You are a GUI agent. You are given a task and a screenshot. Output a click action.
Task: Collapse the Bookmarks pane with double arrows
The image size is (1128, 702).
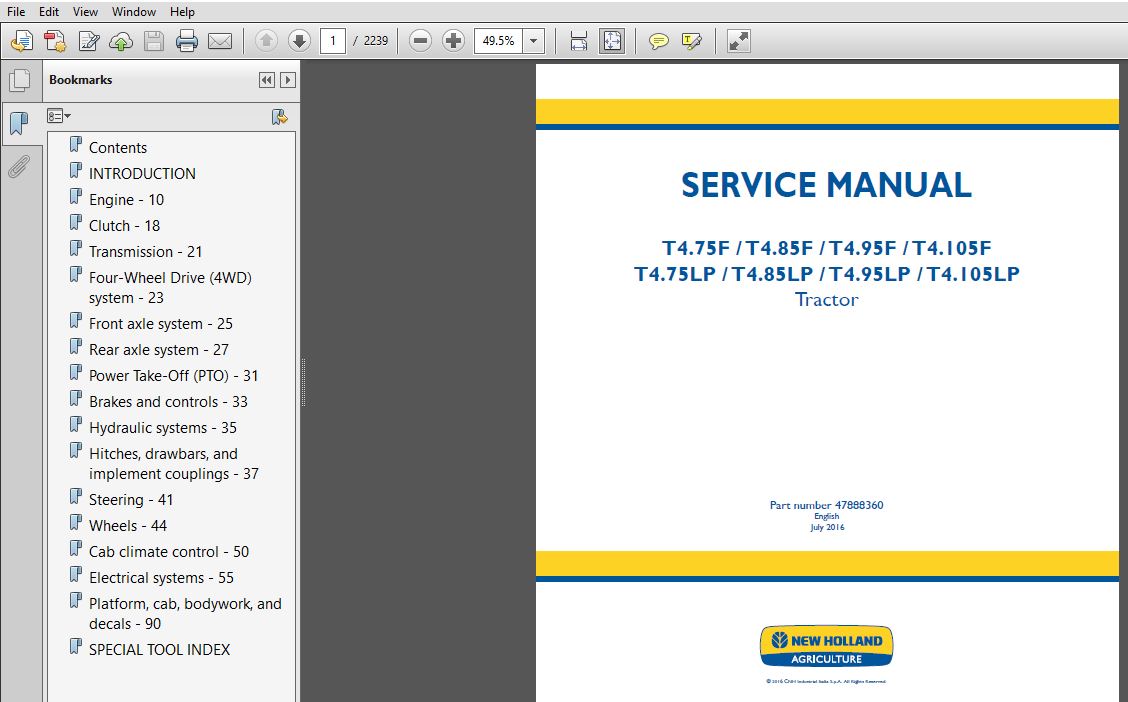coord(266,80)
